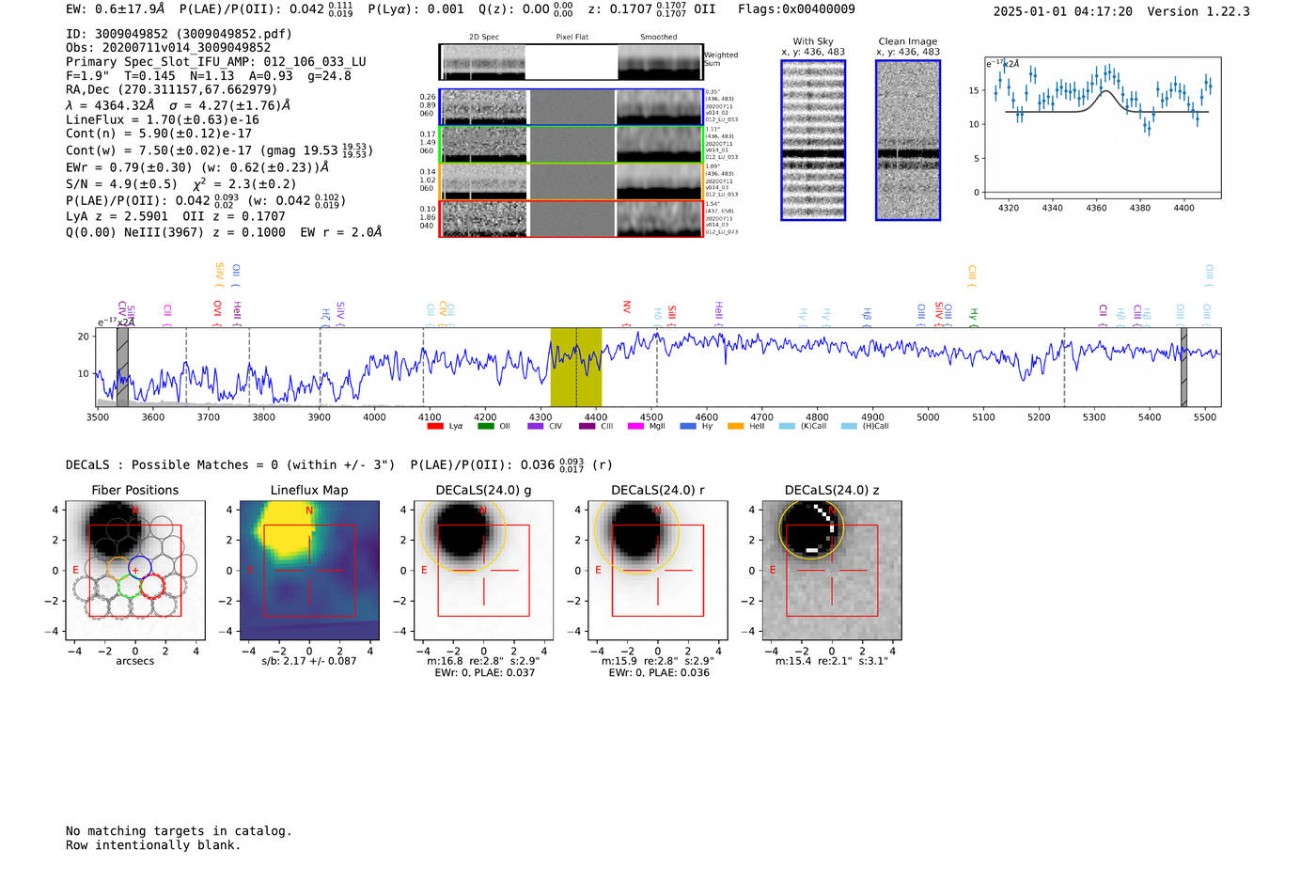1316x896 pixels.
Task: Click the s/b: 2.17 +/- 0.087 caption
Action: point(309,661)
